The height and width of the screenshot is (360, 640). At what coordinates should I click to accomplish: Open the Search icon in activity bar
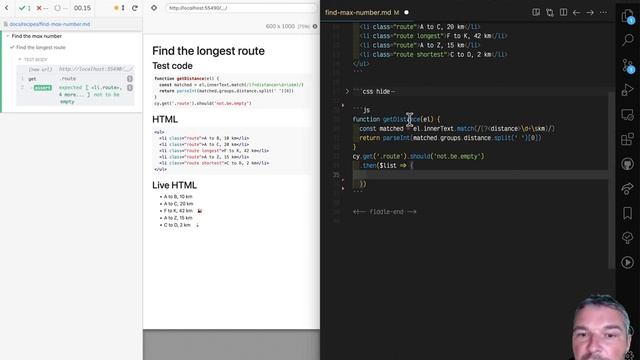click(628, 40)
